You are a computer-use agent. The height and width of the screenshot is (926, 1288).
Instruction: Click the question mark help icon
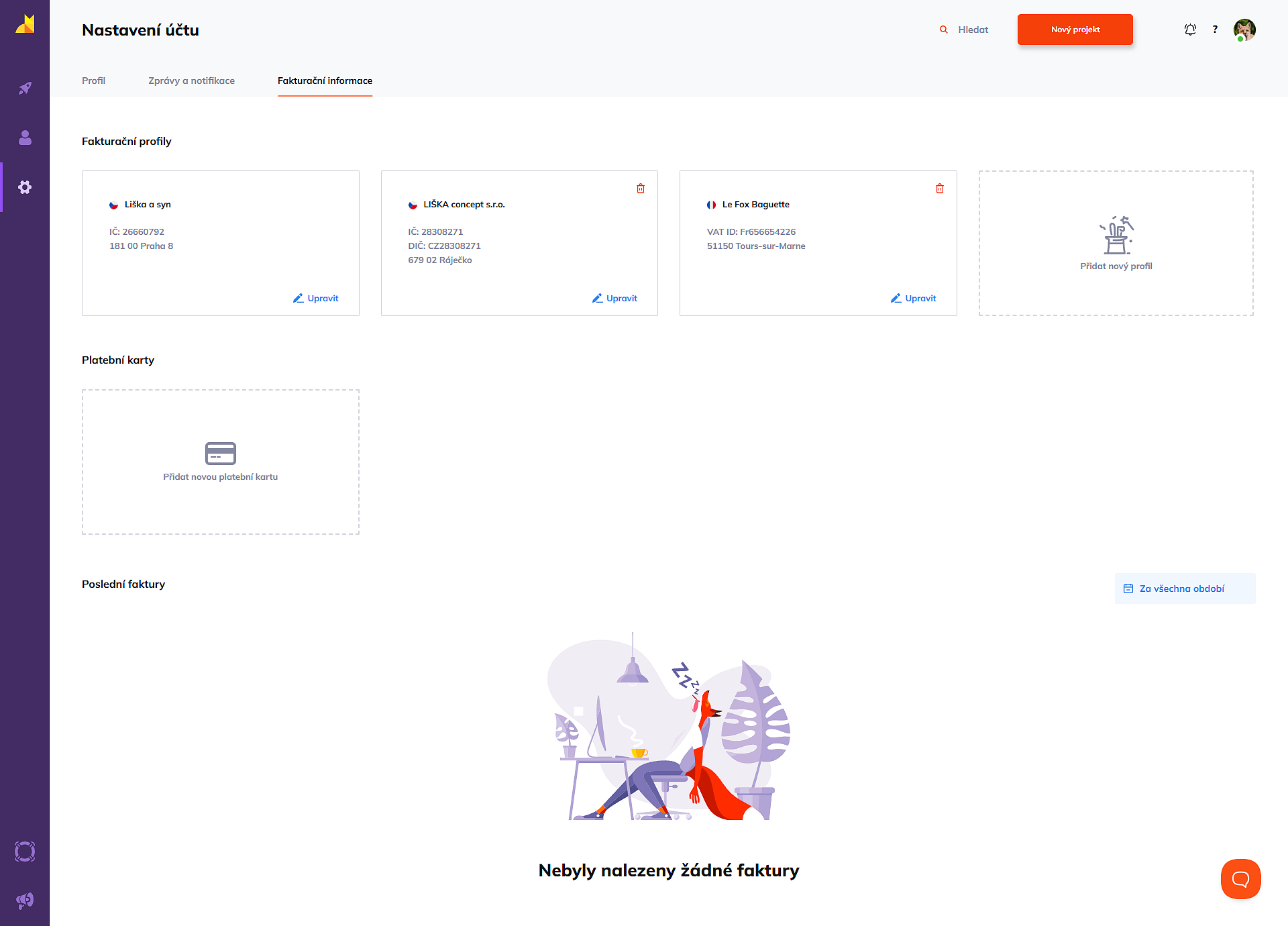tap(1215, 30)
